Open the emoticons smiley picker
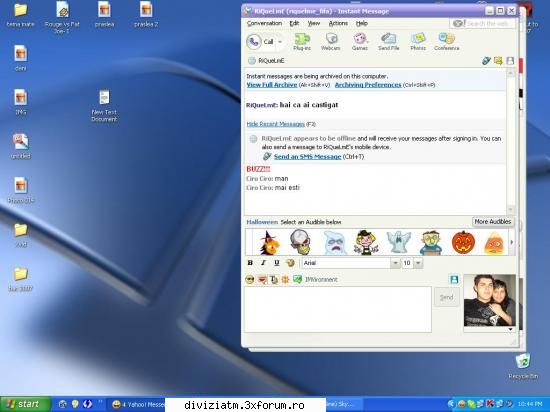This screenshot has height=412, width=550. (250, 279)
